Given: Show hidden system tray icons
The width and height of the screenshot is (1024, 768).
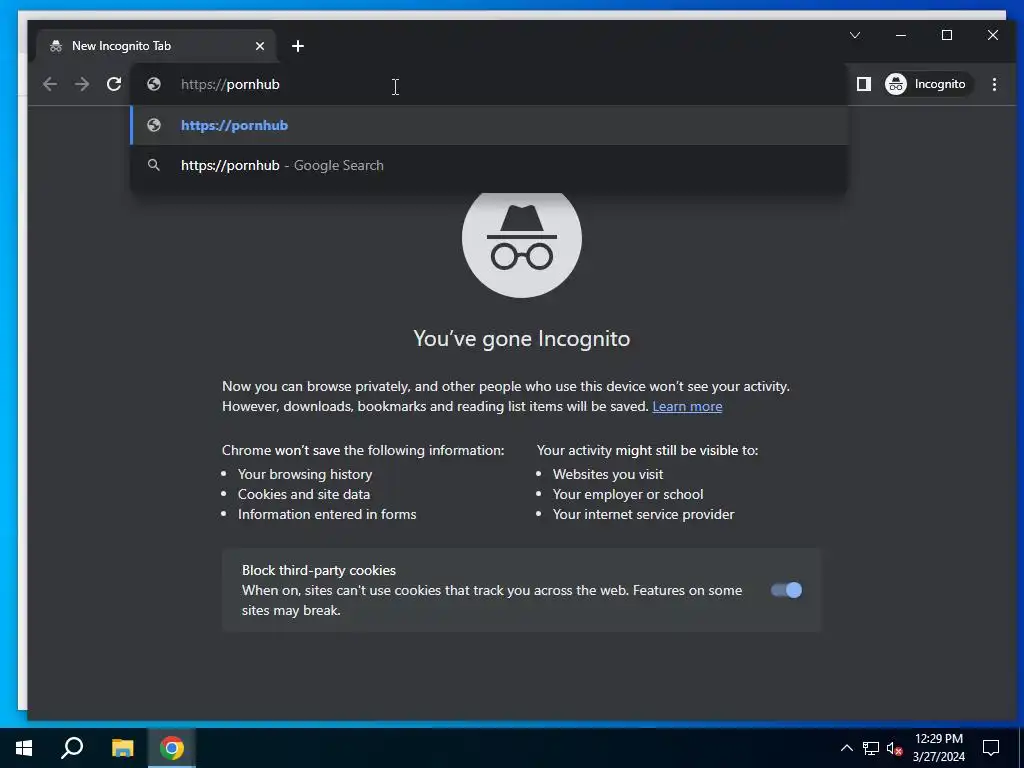Looking at the screenshot, I should click(846, 748).
